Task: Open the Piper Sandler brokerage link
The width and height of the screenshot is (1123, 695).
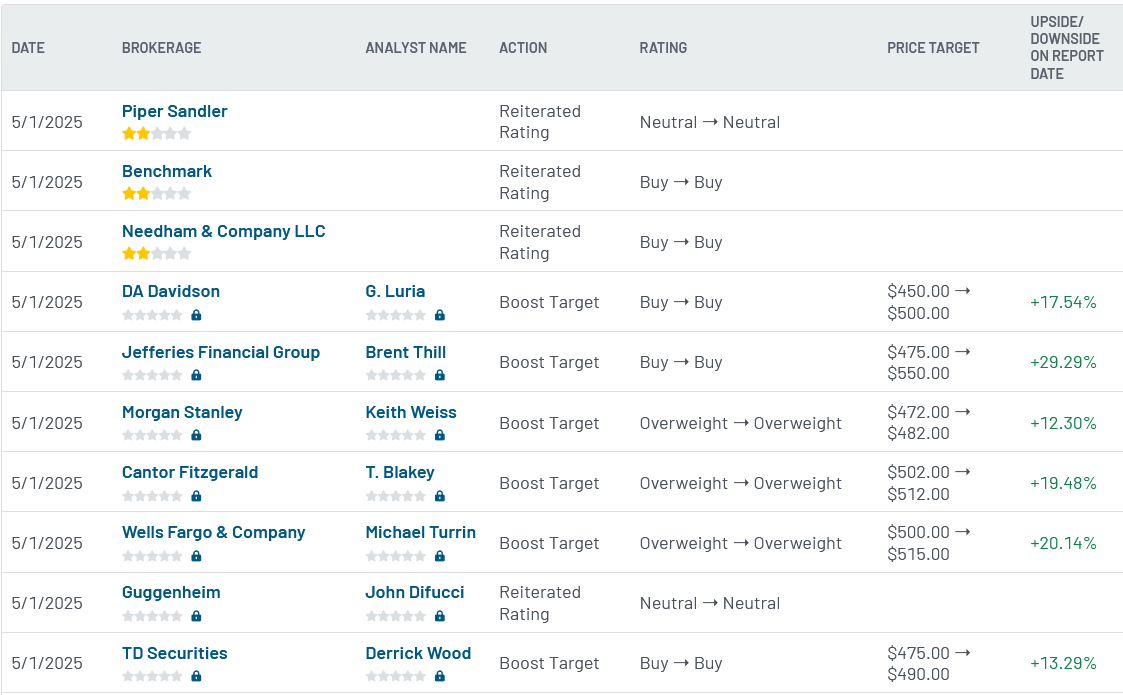Action: pos(174,111)
